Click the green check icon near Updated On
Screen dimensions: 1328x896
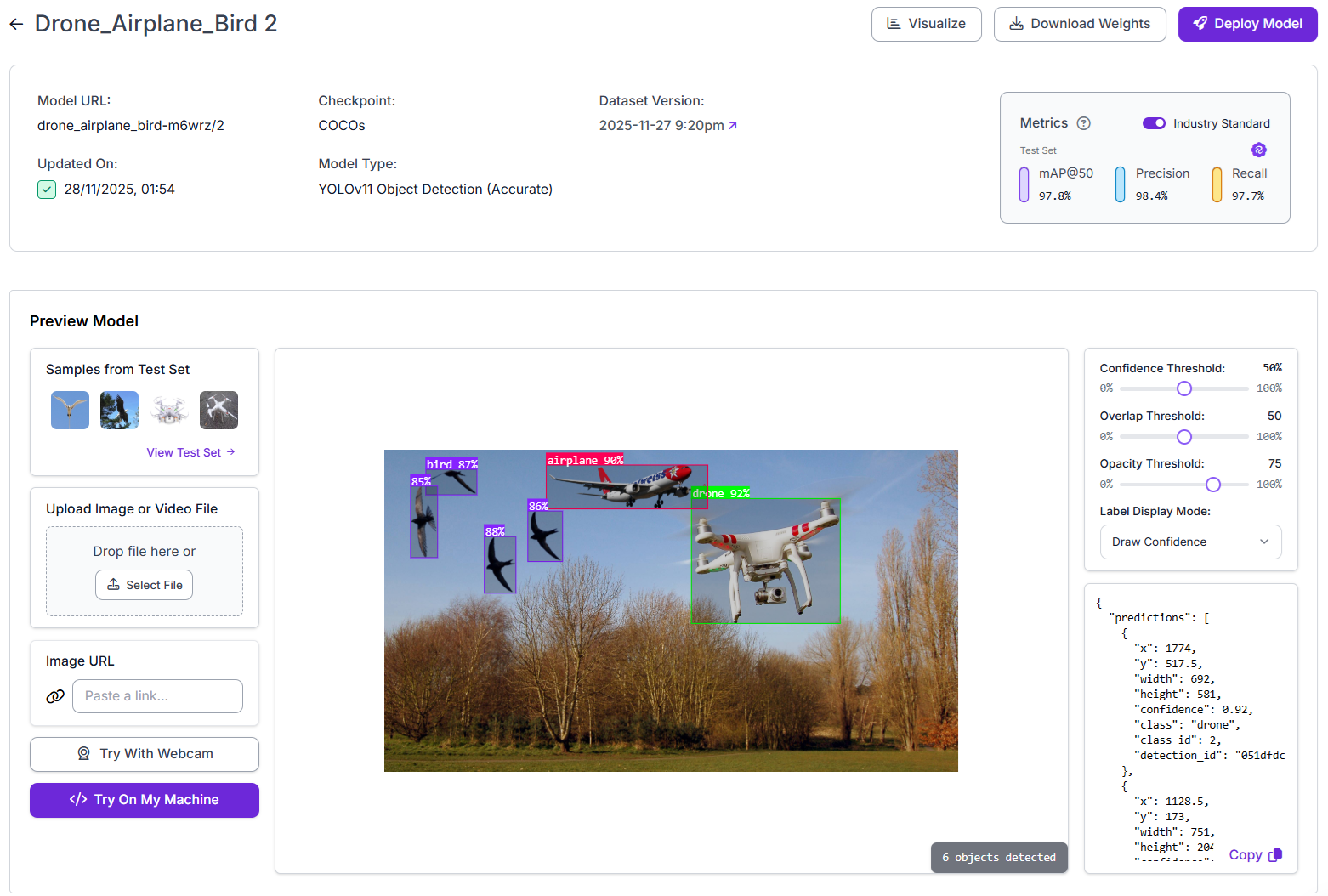(x=47, y=190)
